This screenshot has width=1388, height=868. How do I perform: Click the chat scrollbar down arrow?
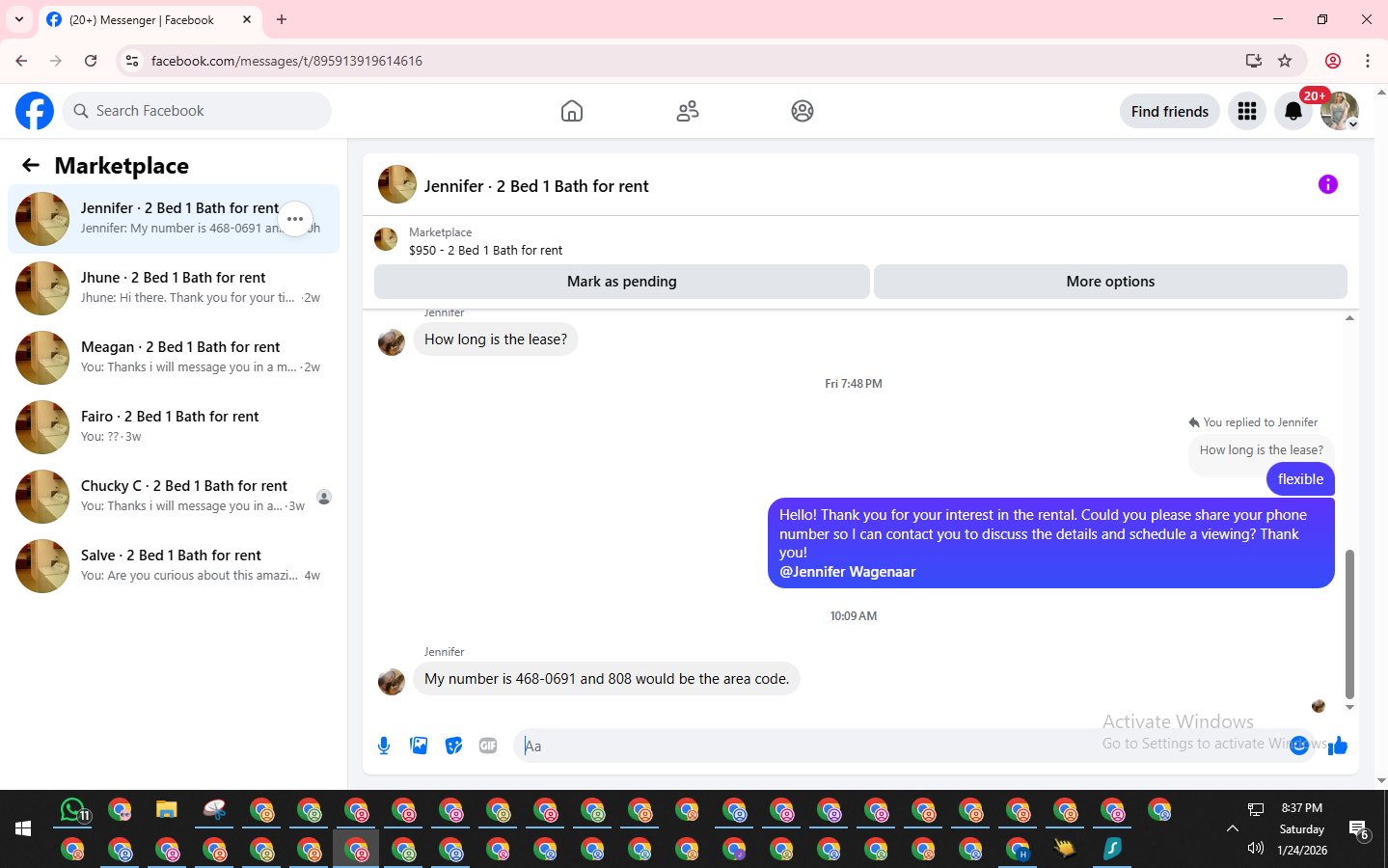[1349, 707]
